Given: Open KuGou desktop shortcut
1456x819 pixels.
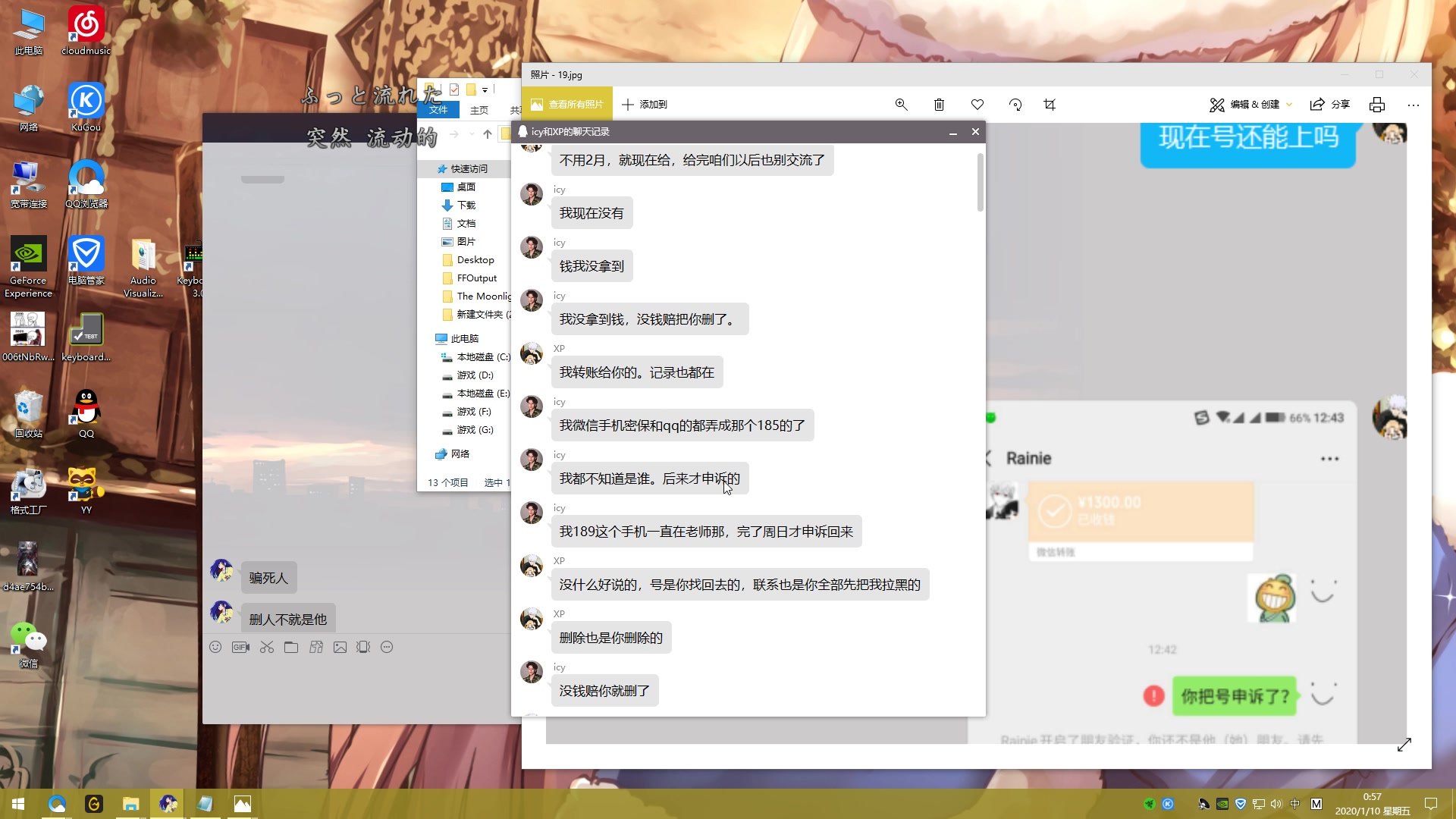Looking at the screenshot, I should 86,107.
